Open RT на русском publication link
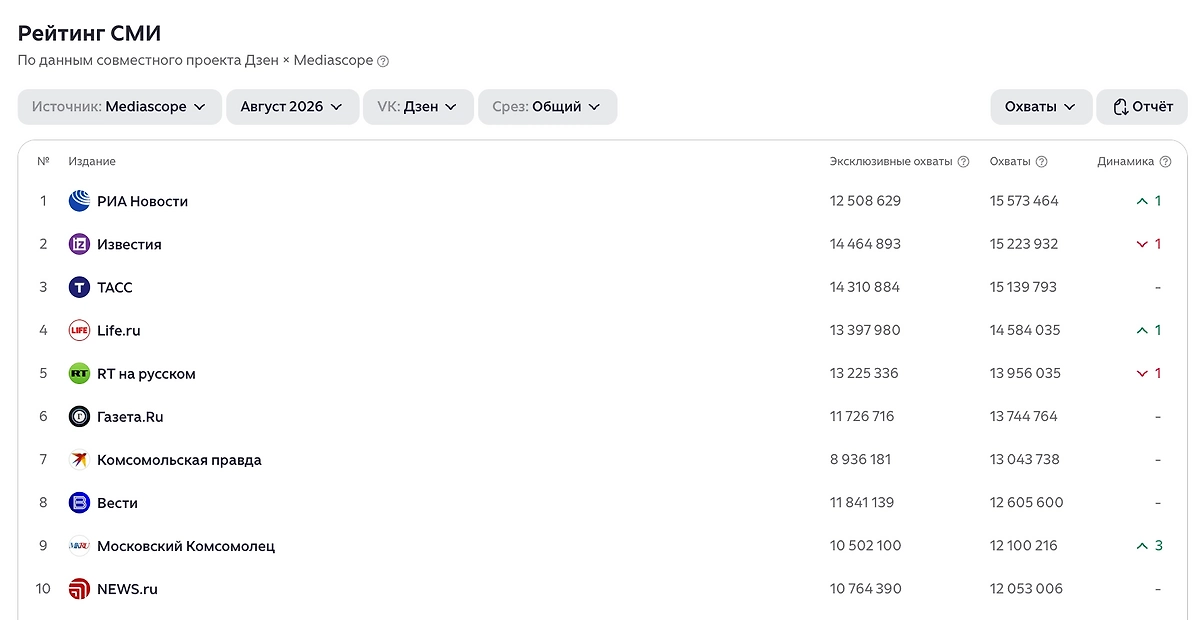1200x620 pixels. pos(146,374)
